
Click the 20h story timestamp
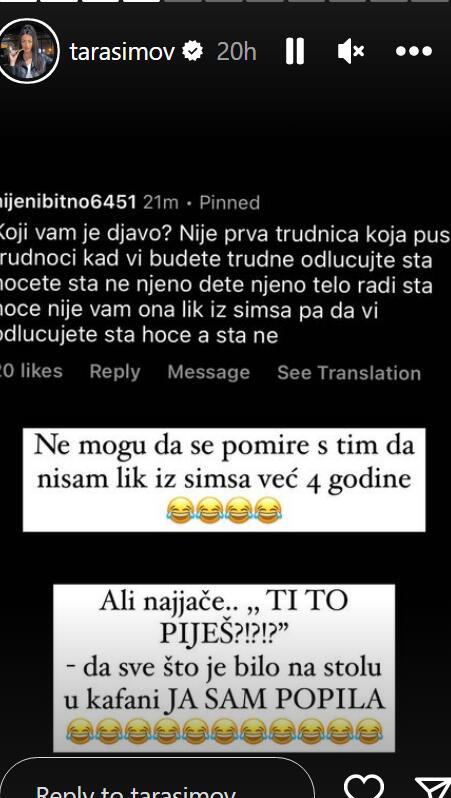click(x=237, y=51)
